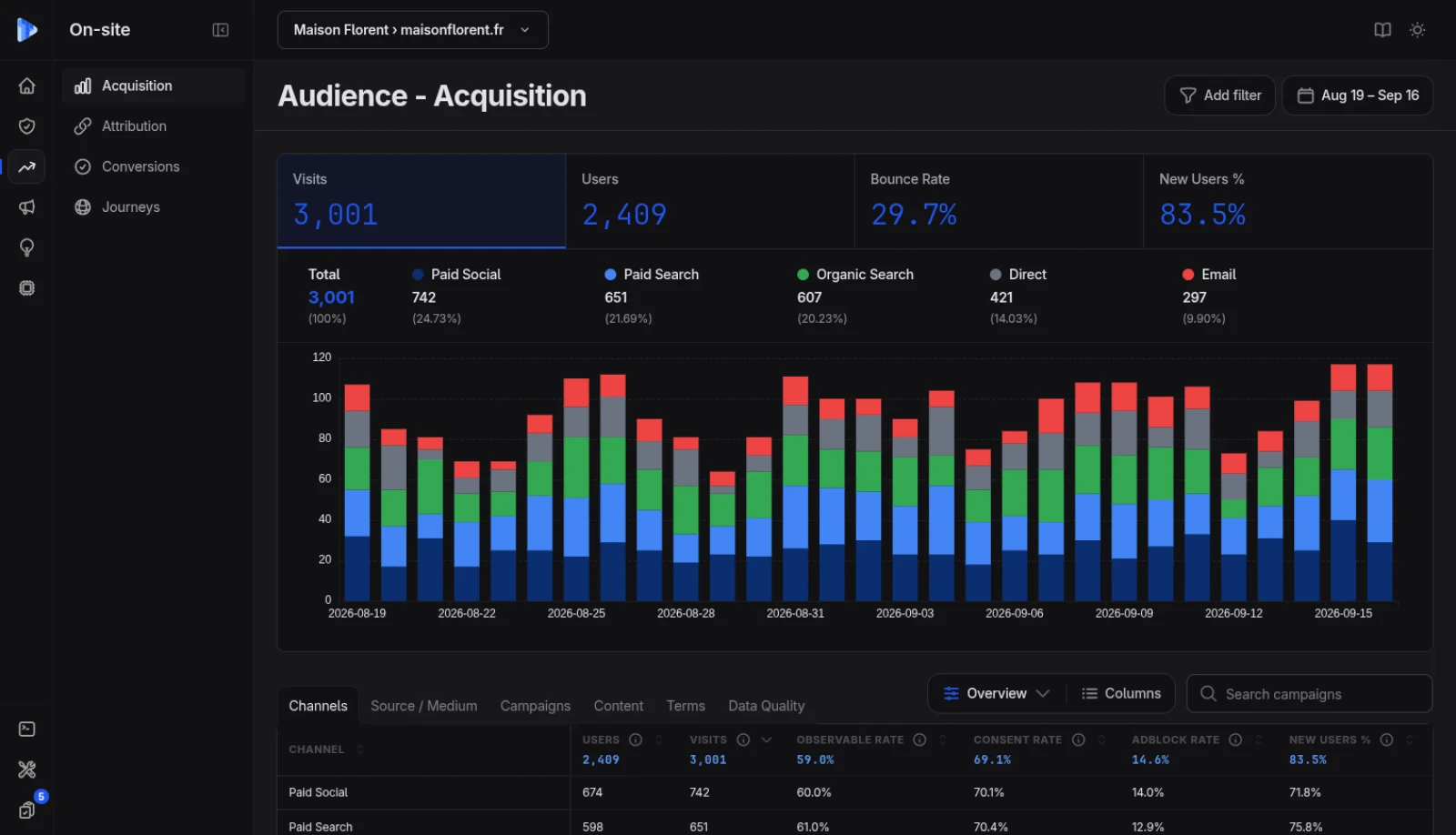The width and height of the screenshot is (1456, 835).
Task: Sort by Channel column
Action: coord(359,749)
